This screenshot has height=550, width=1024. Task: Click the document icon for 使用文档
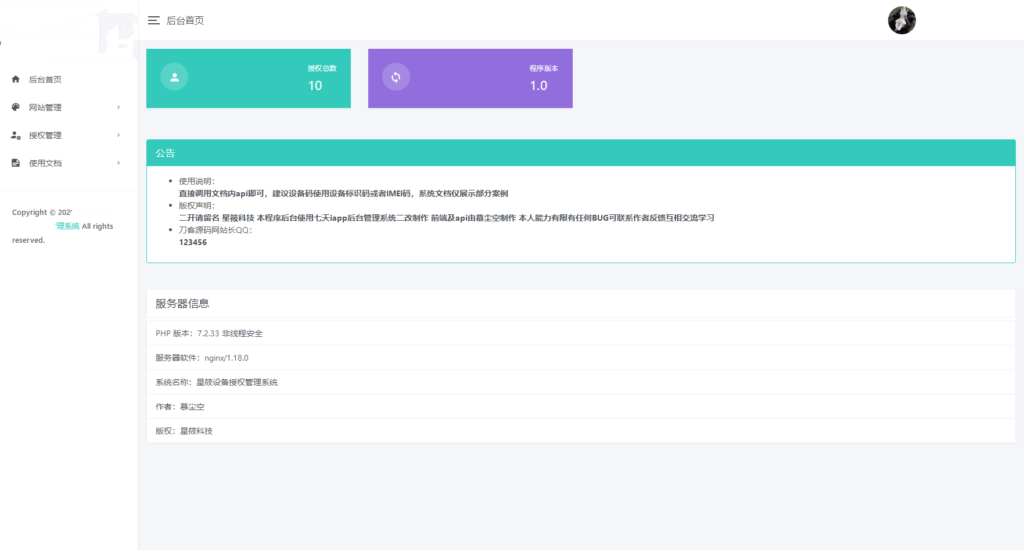coord(16,163)
